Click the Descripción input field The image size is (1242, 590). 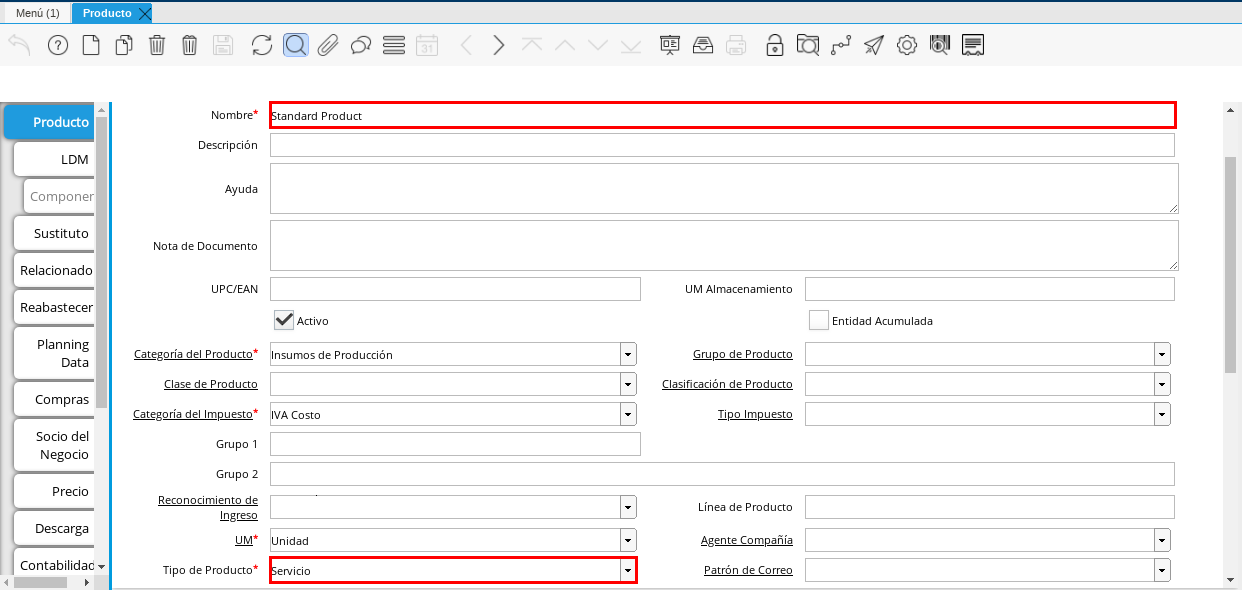click(x=722, y=145)
